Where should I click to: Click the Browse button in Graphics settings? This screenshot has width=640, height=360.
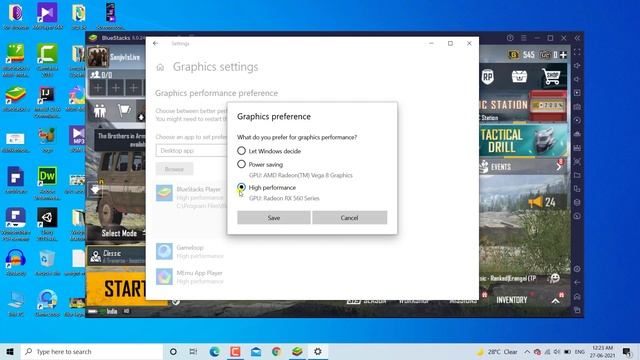174,169
